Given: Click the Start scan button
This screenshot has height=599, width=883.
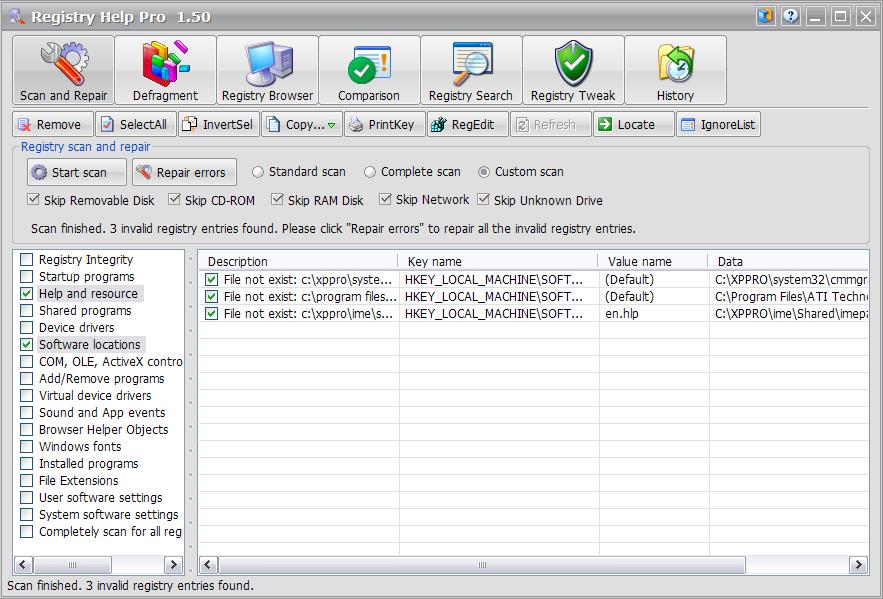Looking at the screenshot, I should [x=77, y=172].
